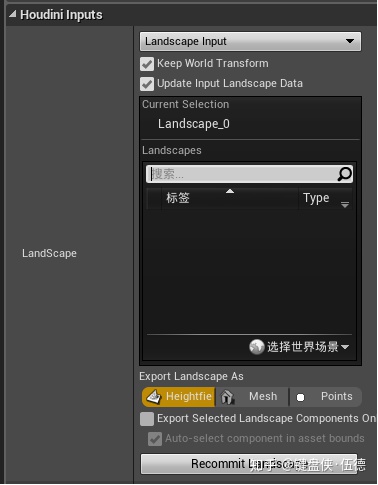Enable Export Selected Landscape Components Only
Screen dimensions: 378x485
click(147, 419)
